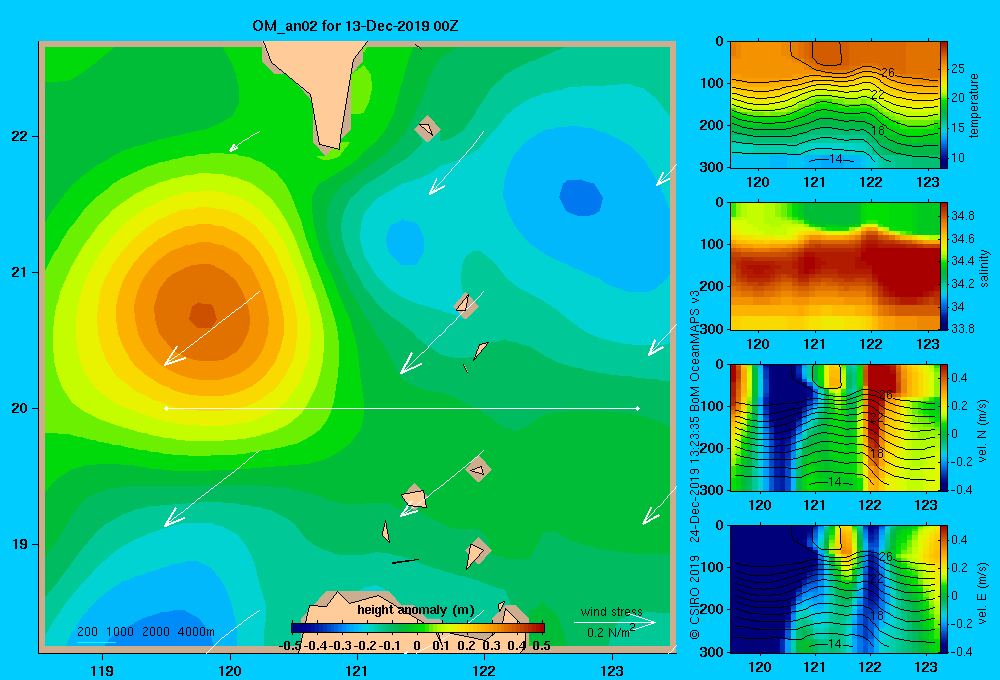Image resolution: width=1000 pixels, height=680 pixels.
Task: Select the eastward velocity section plot
Action: 834,589
